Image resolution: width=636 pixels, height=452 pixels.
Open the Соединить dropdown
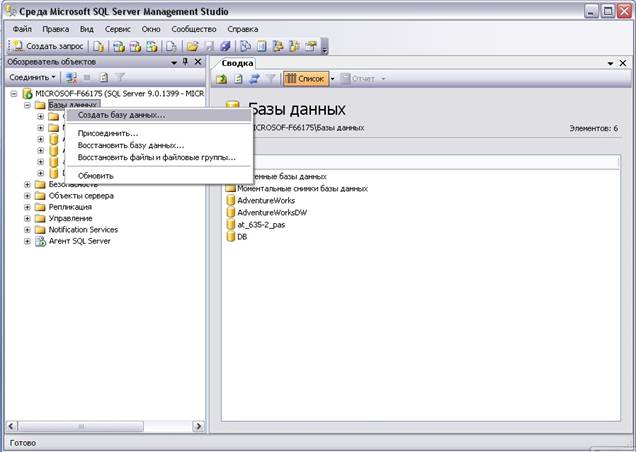tap(32, 77)
